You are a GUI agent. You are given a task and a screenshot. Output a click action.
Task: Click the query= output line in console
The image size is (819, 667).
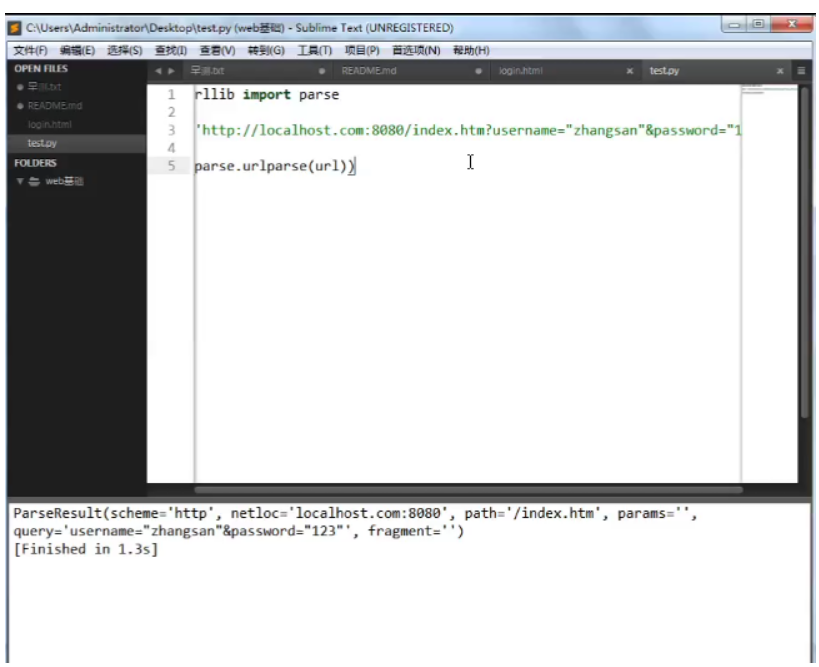point(238,531)
